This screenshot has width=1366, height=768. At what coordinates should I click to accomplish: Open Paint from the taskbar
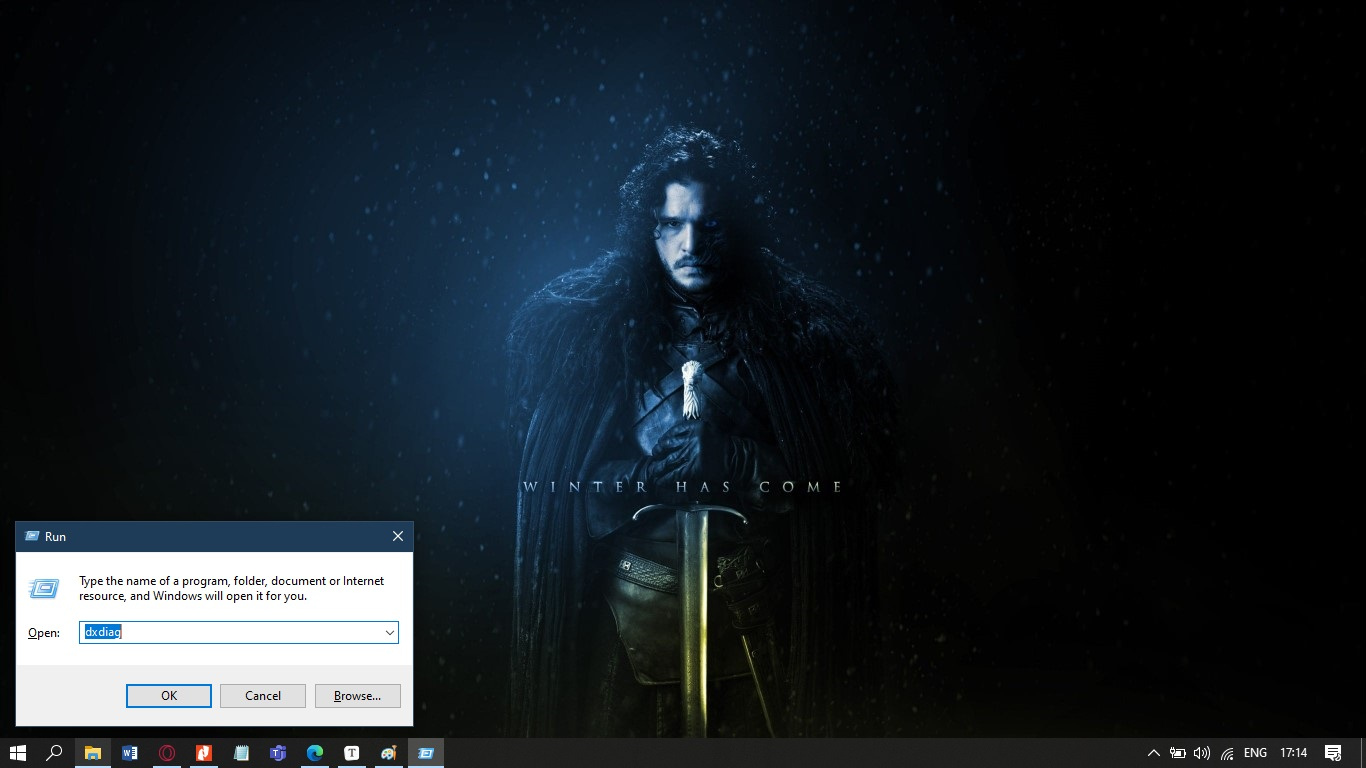pyautogui.click(x=389, y=753)
